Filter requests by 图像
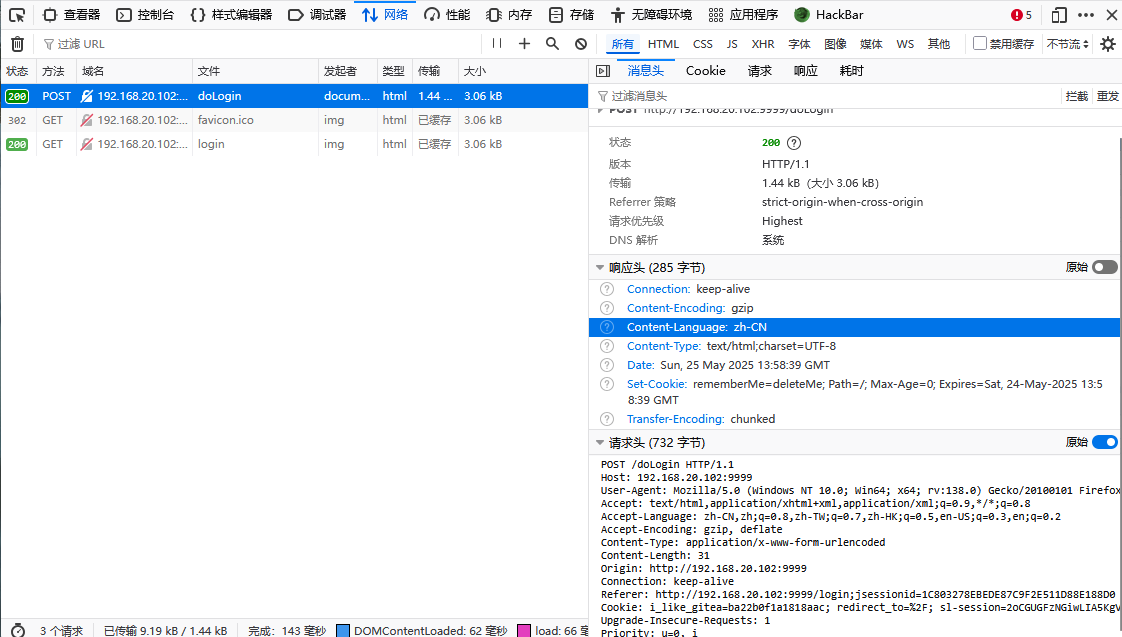This screenshot has width=1122, height=637. click(x=835, y=44)
